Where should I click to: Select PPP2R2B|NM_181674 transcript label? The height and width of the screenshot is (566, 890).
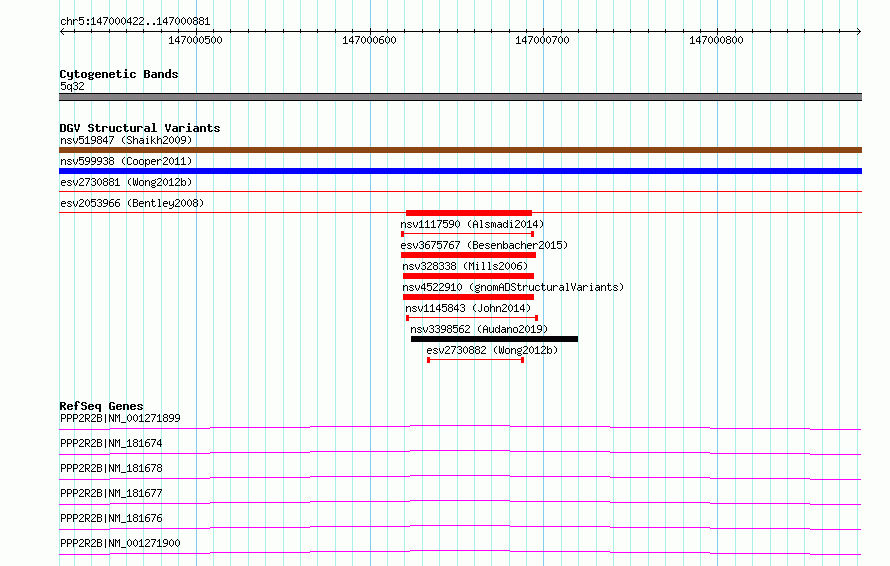tap(111, 443)
